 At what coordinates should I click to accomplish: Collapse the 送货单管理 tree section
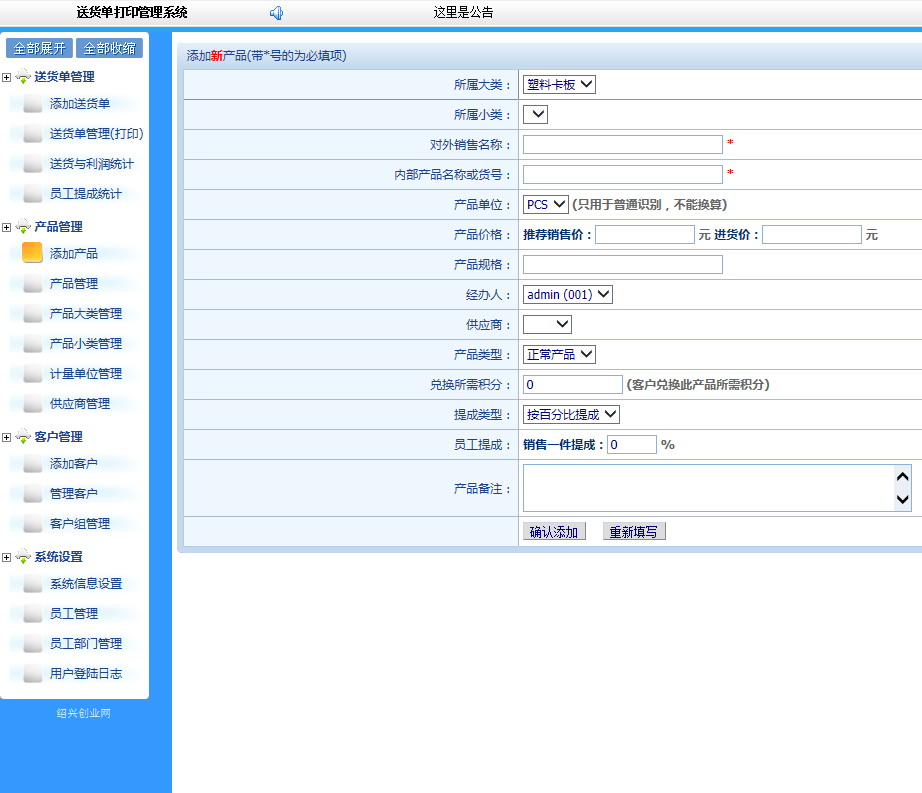pyautogui.click(x=6, y=78)
